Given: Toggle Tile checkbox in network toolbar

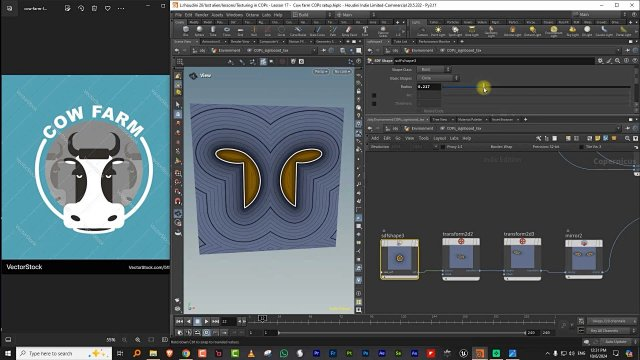Looking at the screenshot, I should click(x=582, y=147).
